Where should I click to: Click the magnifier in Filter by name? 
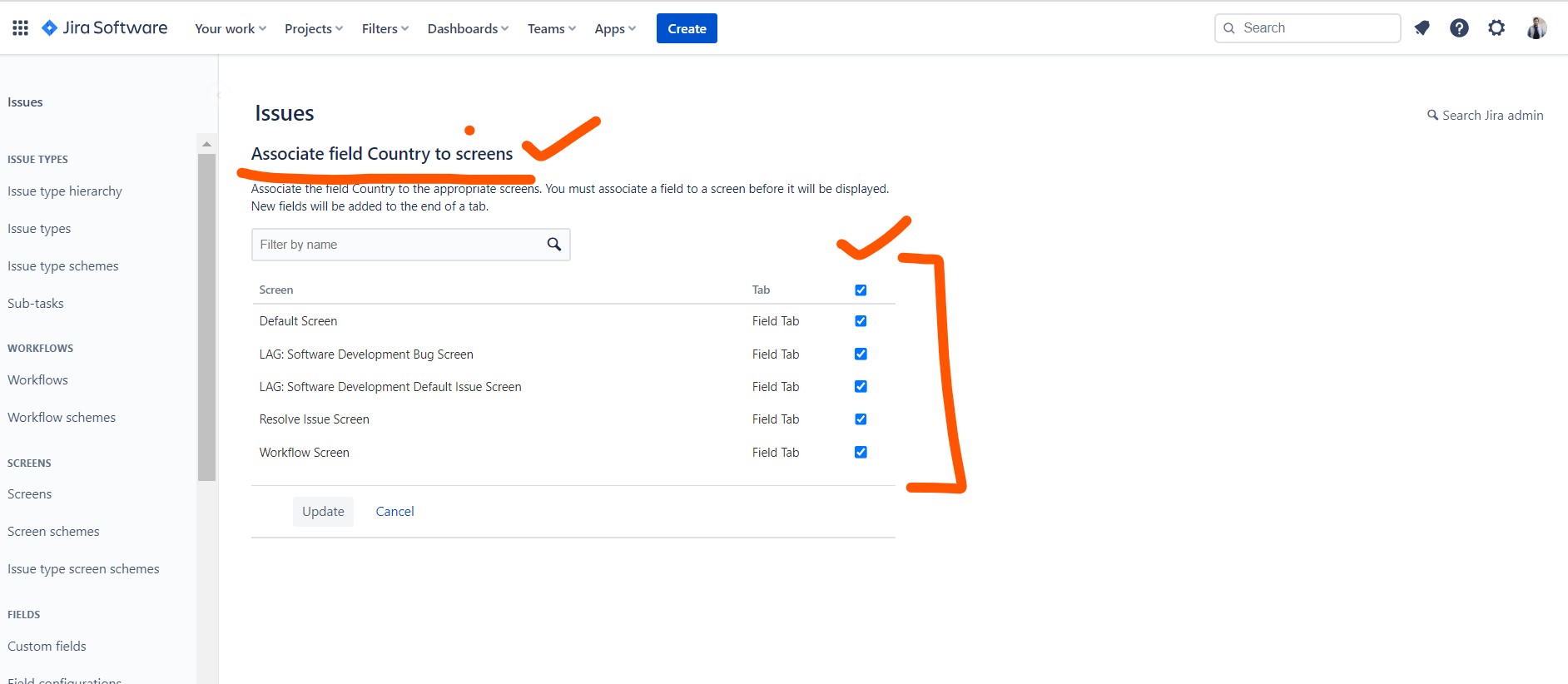coord(554,245)
